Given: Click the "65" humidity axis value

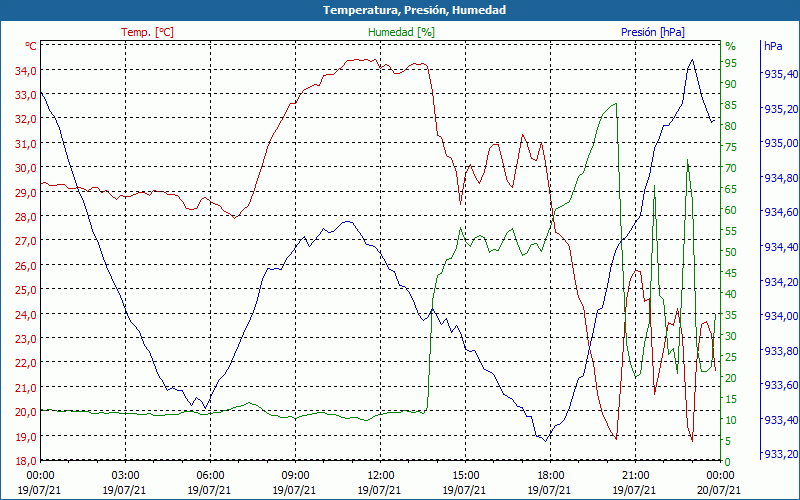Looking at the screenshot, I should [731, 189].
